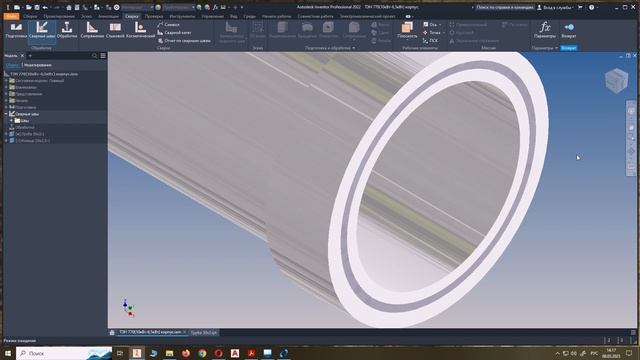
Task: Switch to the Инструменты ribbon tab
Action: point(182,16)
